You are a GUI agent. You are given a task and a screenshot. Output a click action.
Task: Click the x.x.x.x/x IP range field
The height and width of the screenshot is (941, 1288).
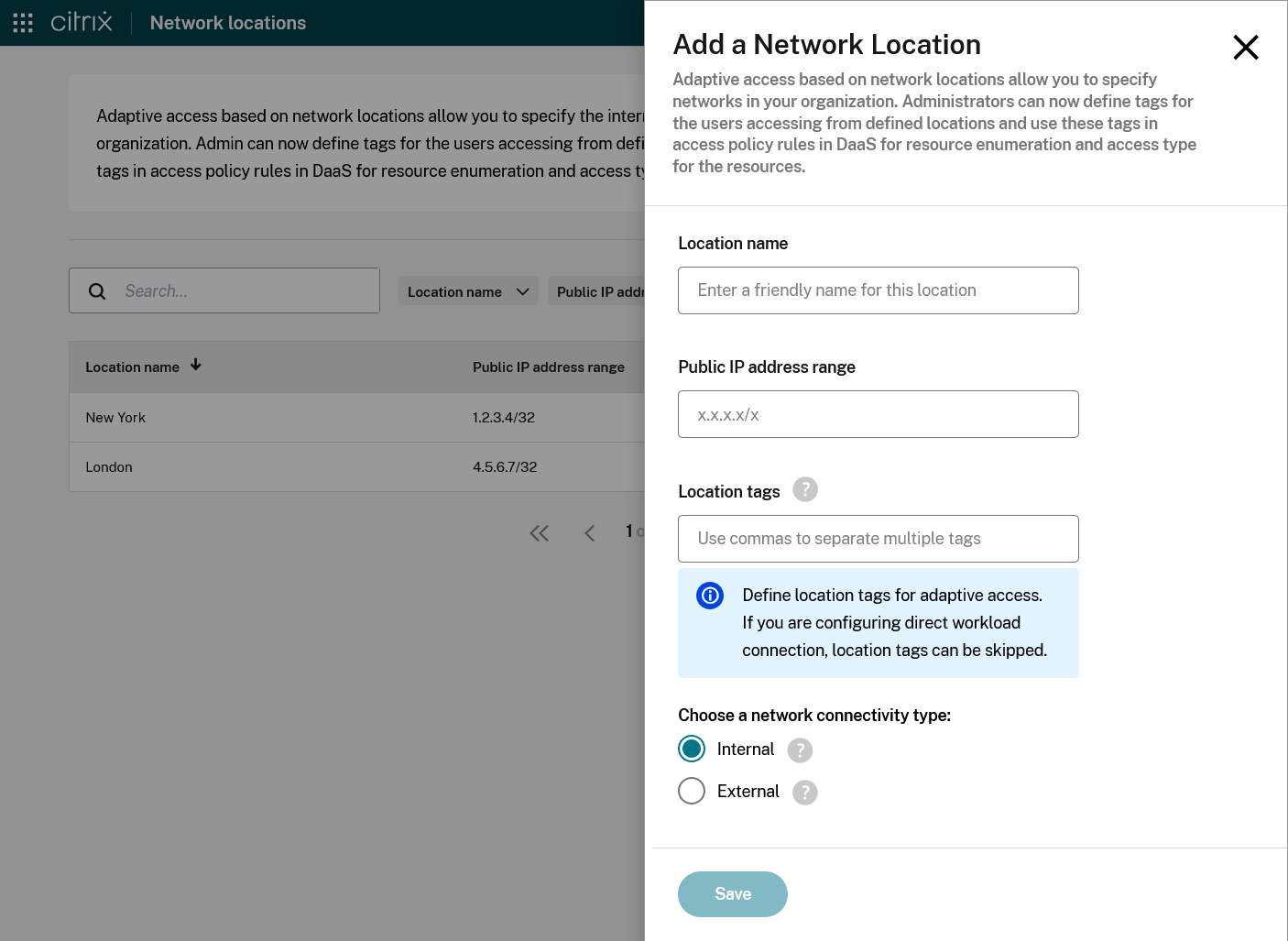(878, 414)
